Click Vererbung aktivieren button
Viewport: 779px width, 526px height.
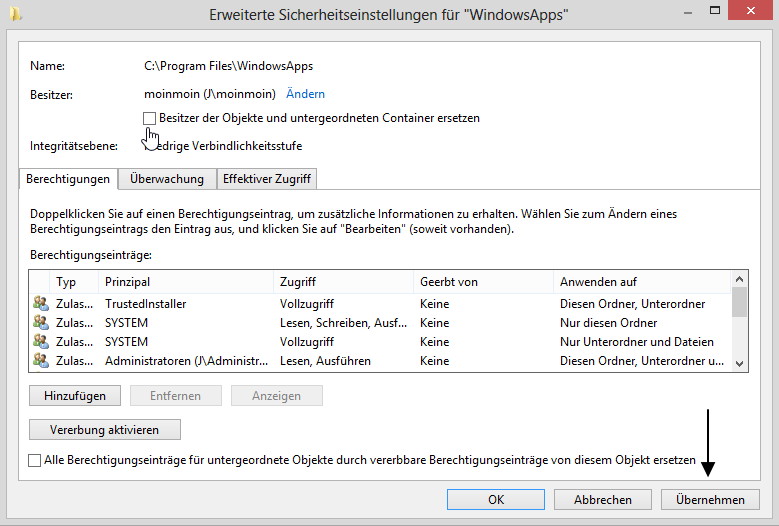(x=104, y=430)
